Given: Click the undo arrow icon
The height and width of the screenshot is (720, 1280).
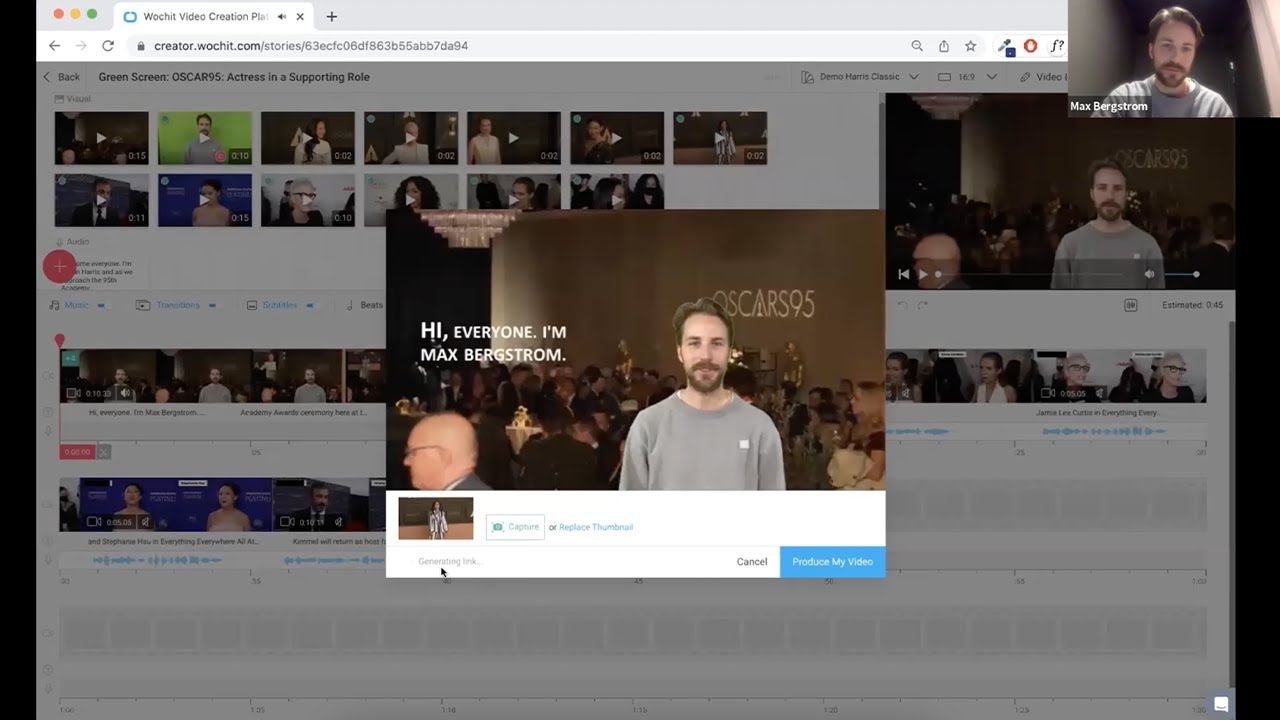Looking at the screenshot, I should pyautogui.click(x=902, y=305).
